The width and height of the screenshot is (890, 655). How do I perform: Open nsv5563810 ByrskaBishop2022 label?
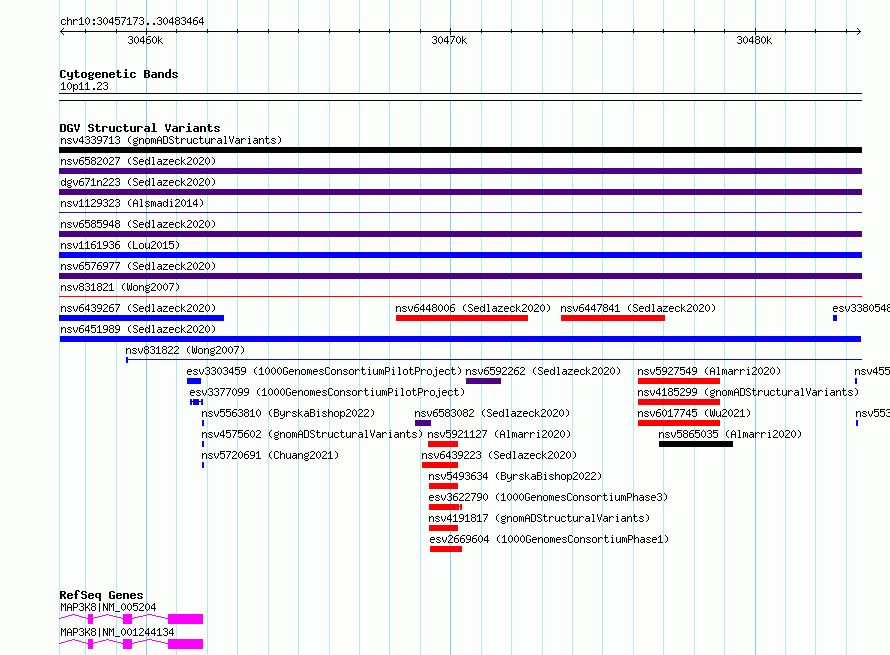point(288,413)
